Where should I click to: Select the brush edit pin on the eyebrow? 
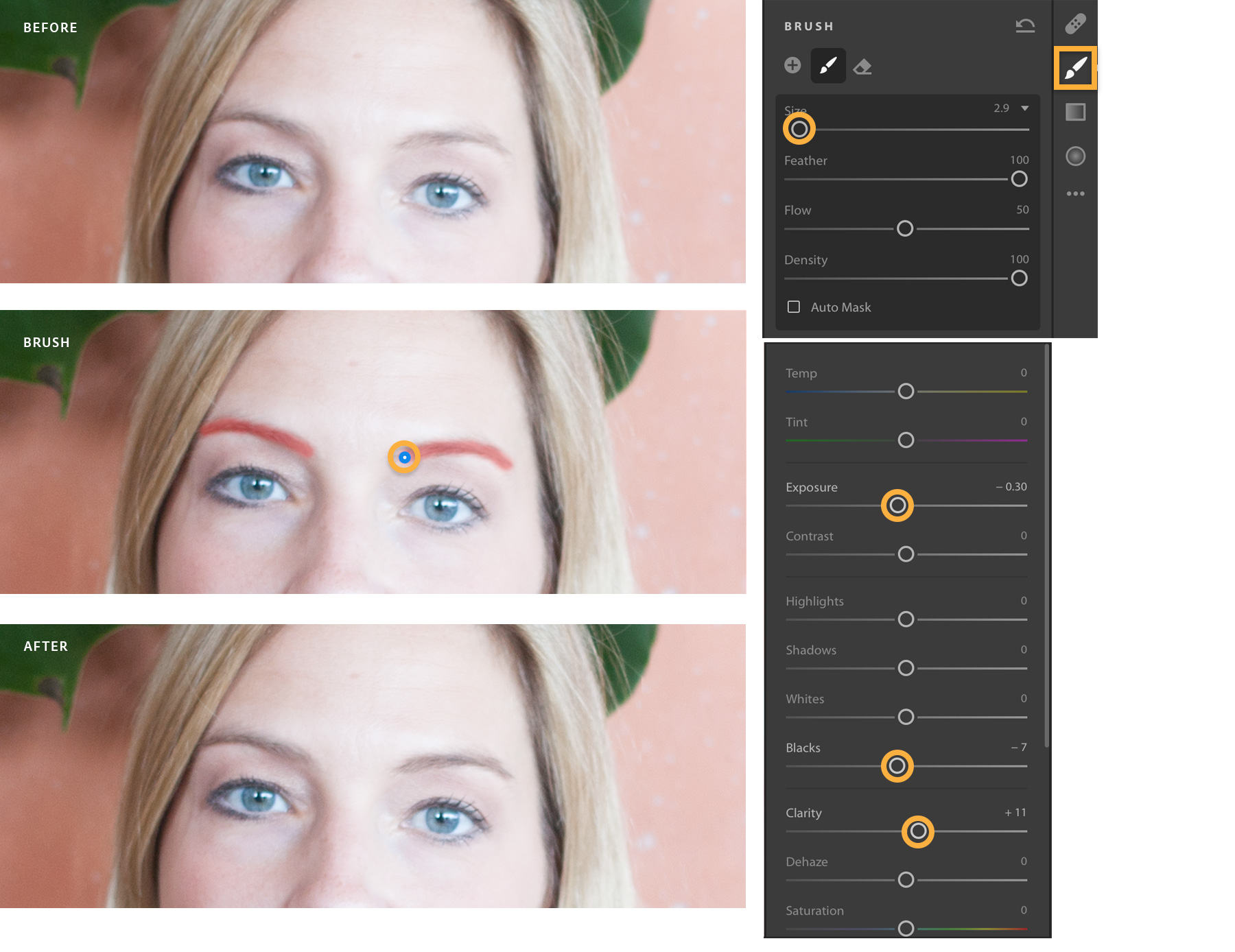click(x=405, y=457)
